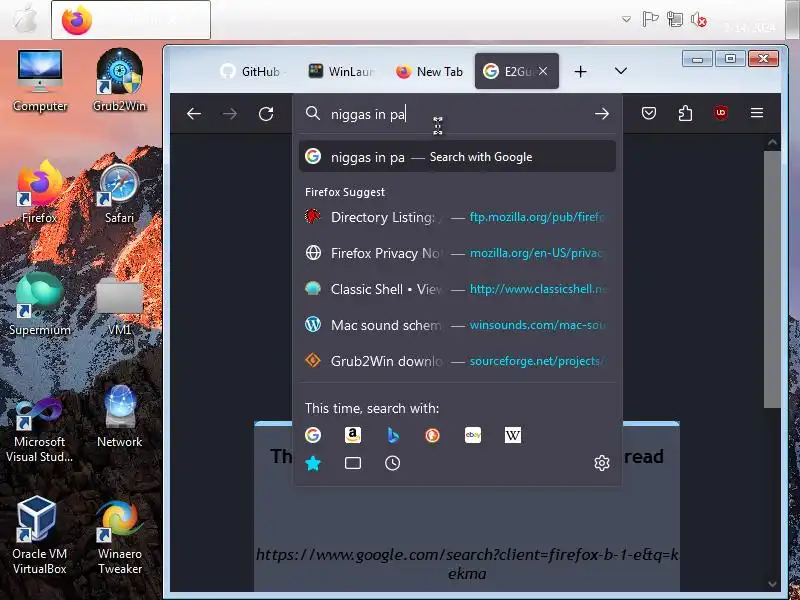Reload the page with the refresh icon
Screen dimensions: 800x600
tap(266, 113)
